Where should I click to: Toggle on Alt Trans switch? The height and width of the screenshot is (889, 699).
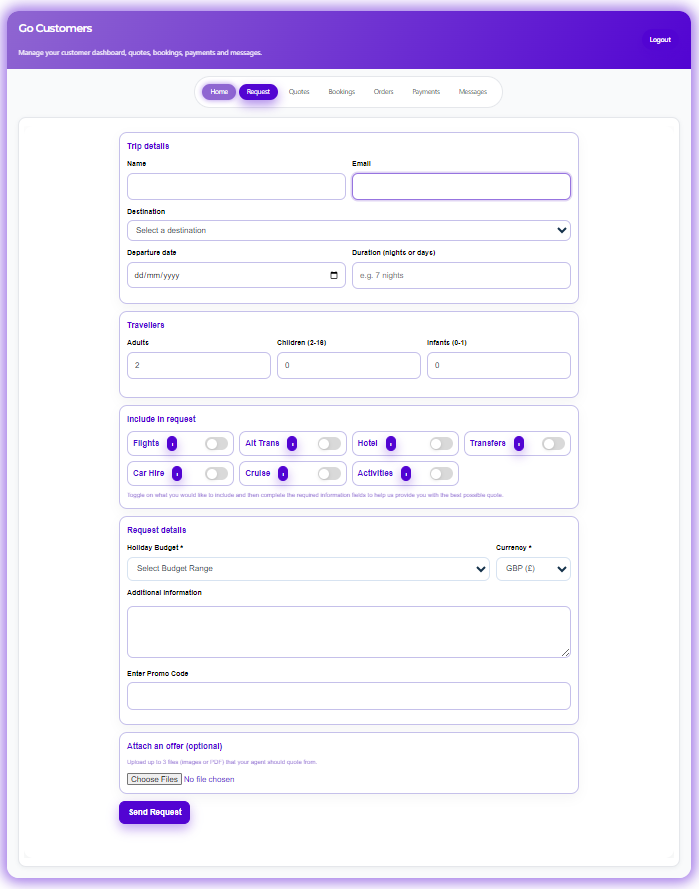tap(329, 443)
